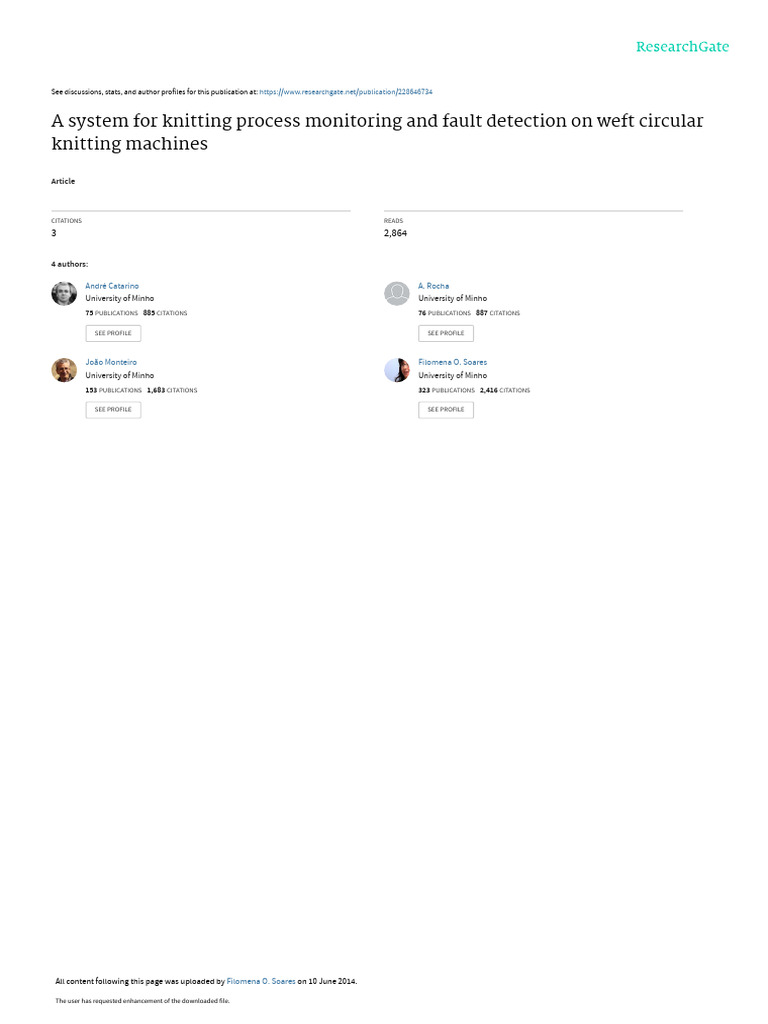This screenshot has height=1024, width=768.
Task: Open André Catarino author name link
Action: coord(112,286)
